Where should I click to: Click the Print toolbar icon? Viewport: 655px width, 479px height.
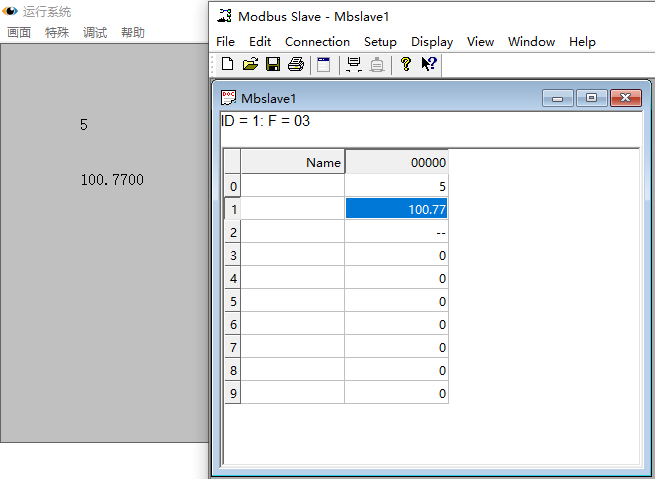295,64
